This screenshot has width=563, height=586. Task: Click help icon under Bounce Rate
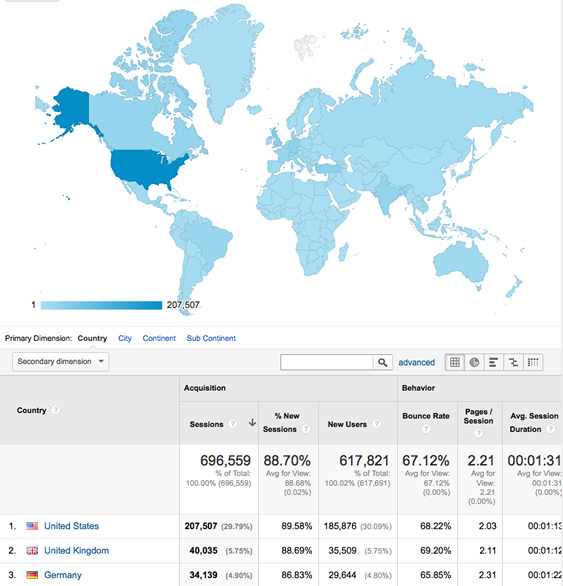[426, 429]
